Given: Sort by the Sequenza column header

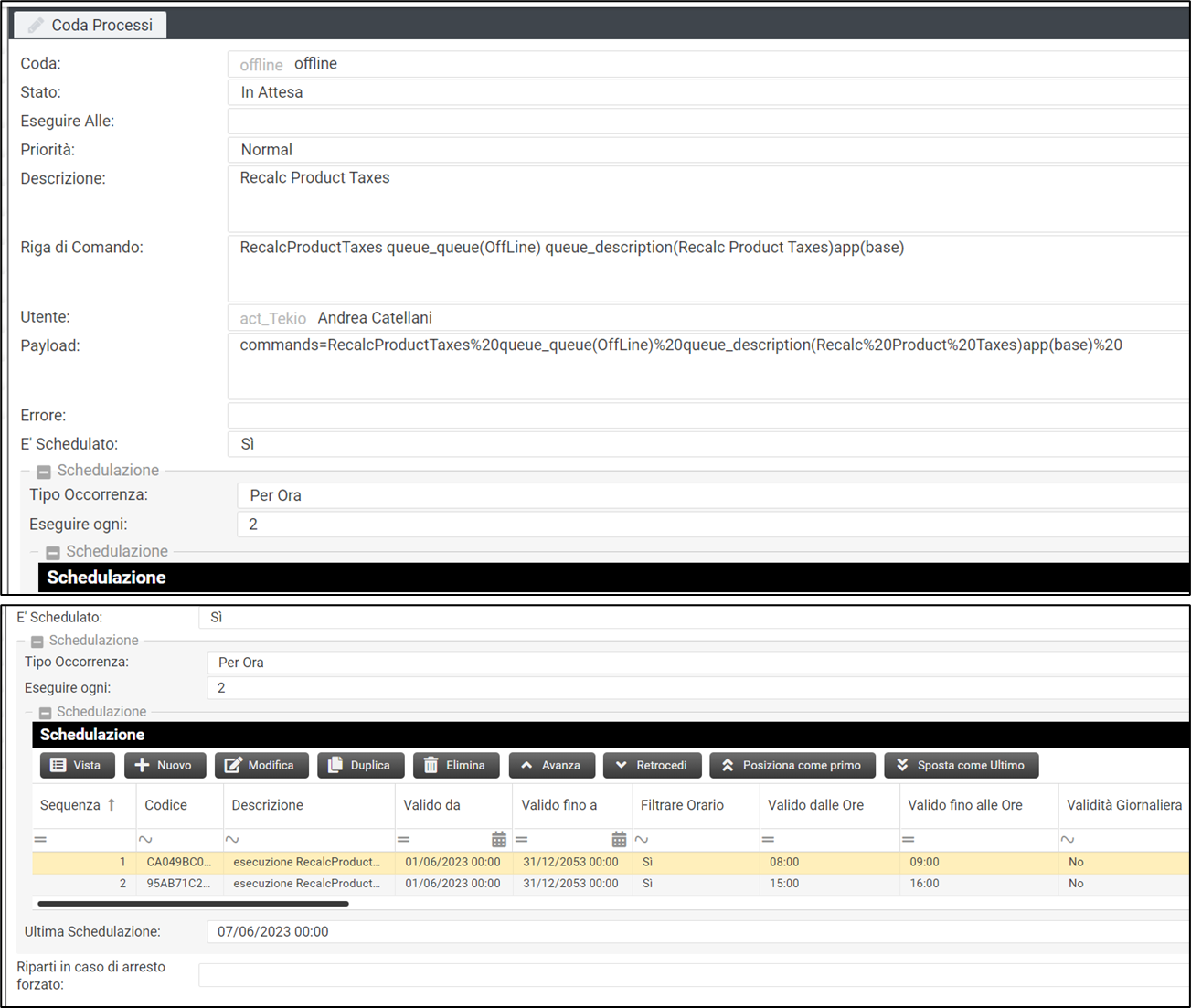Looking at the screenshot, I should (78, 805).
